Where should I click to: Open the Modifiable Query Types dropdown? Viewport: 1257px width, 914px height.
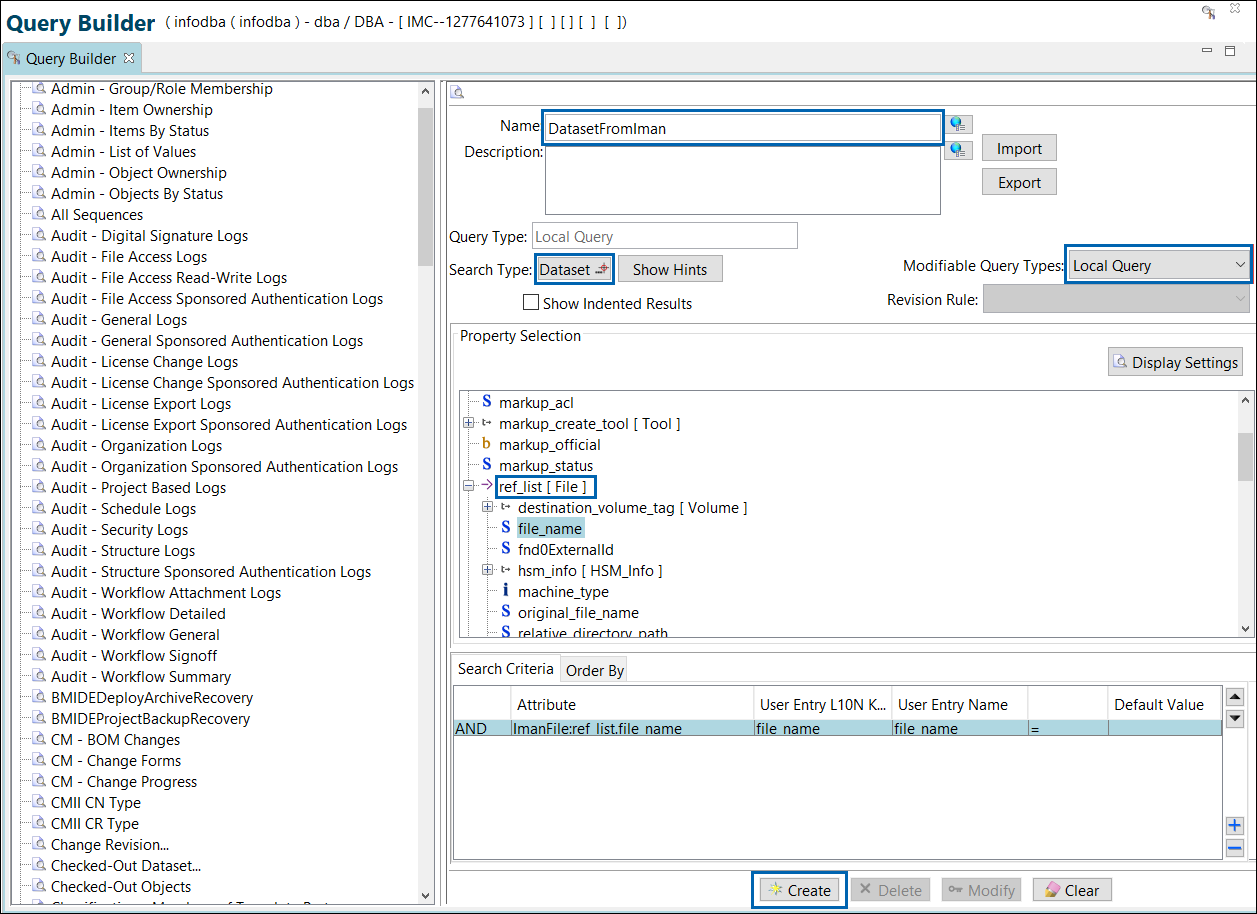point(1242,264)
